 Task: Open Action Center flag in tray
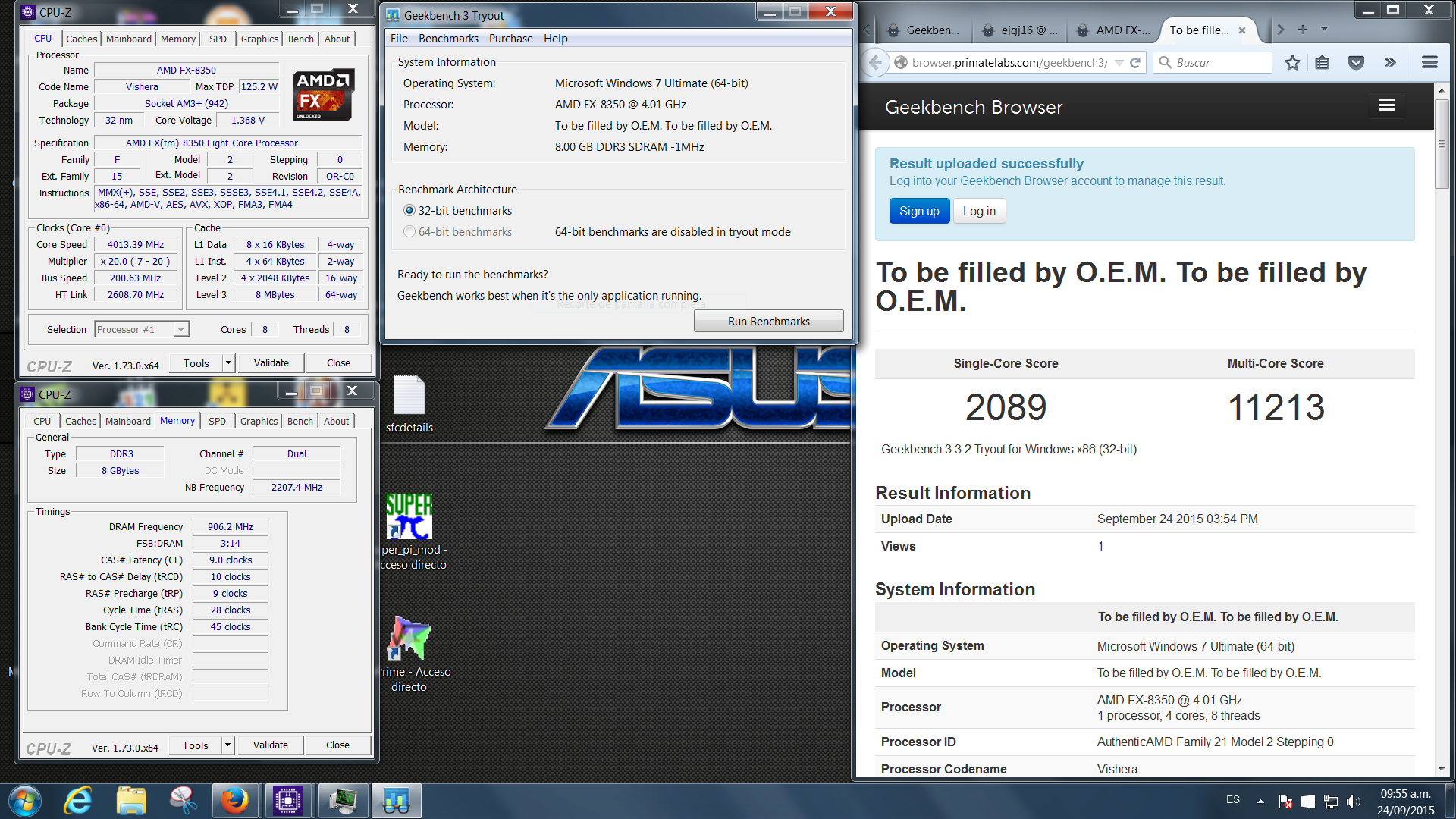(x=1285, y=801)
